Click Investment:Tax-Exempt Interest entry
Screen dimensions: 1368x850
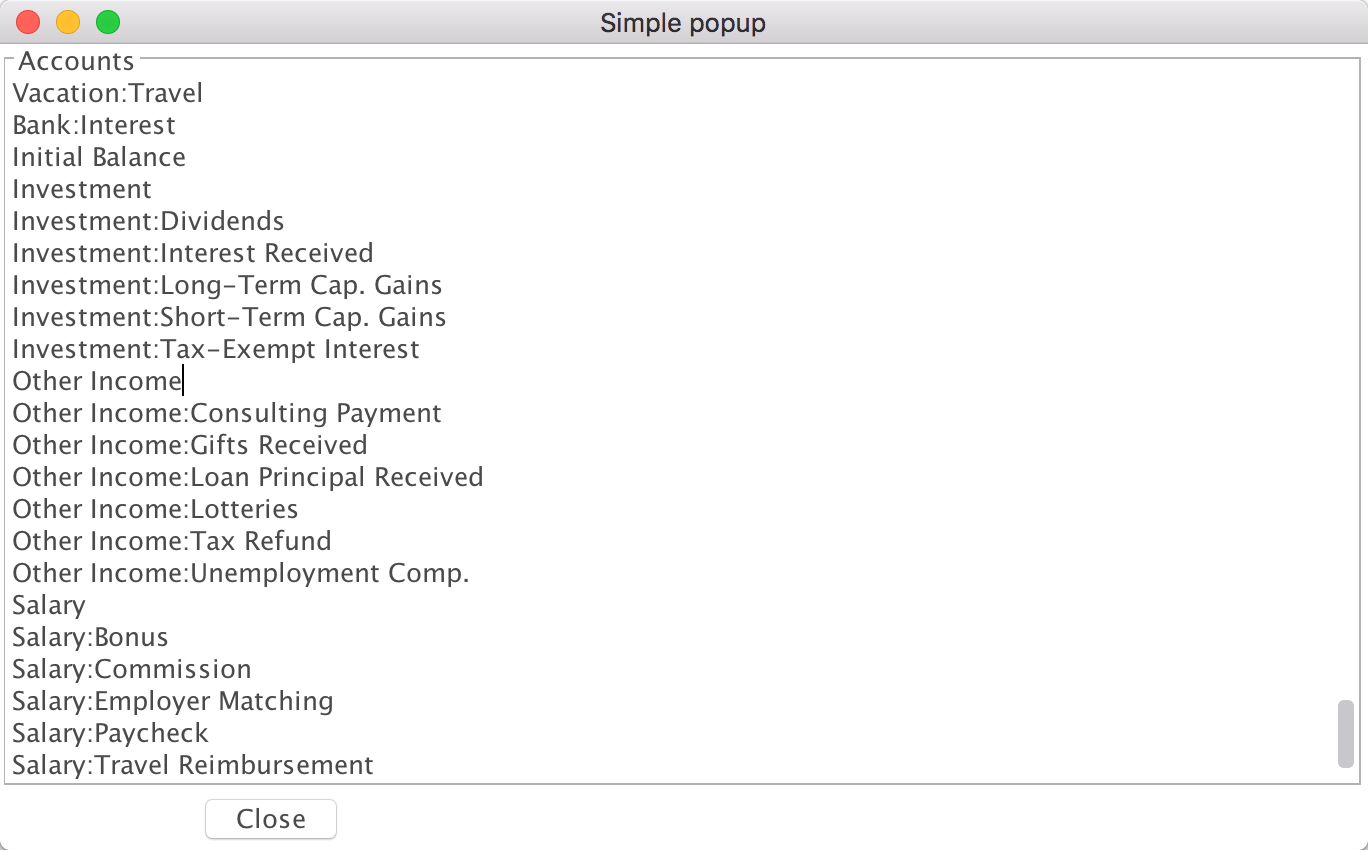[x=216, y=349]
